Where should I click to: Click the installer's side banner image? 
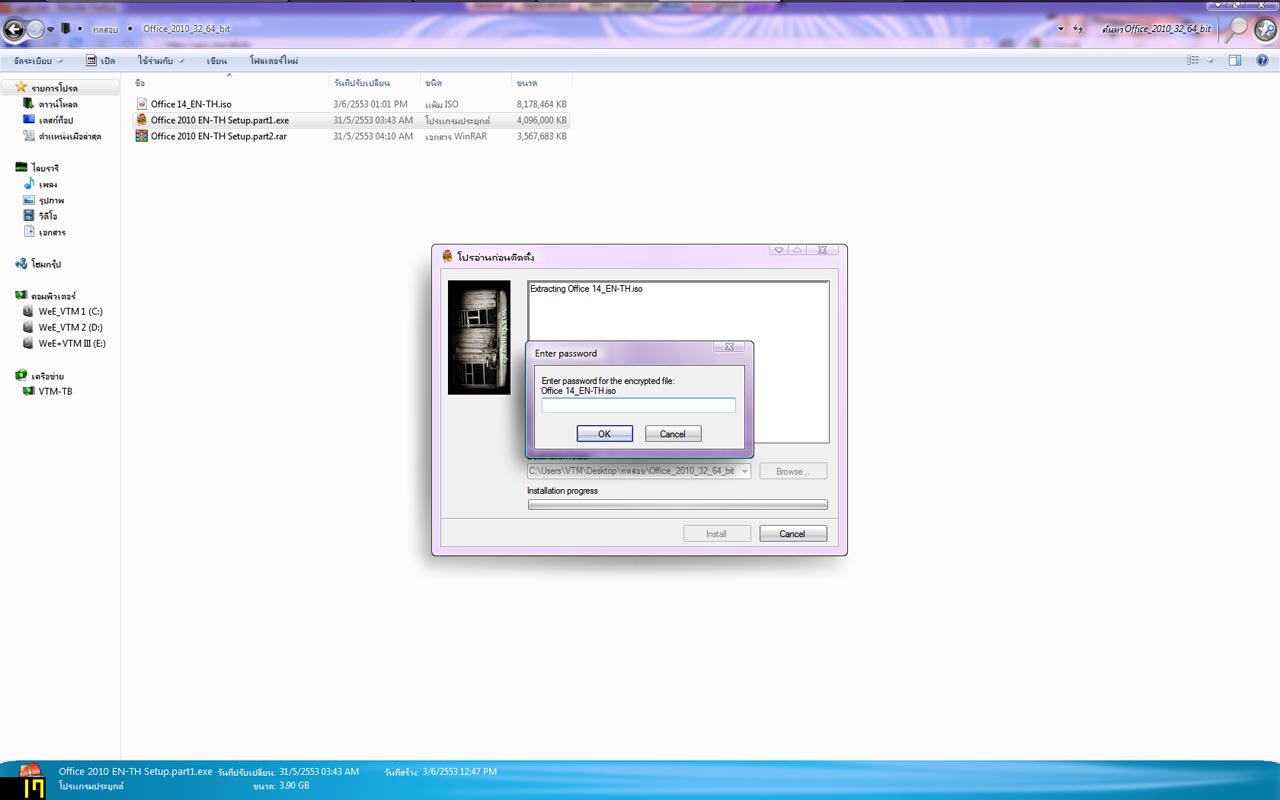coord(479,337)
